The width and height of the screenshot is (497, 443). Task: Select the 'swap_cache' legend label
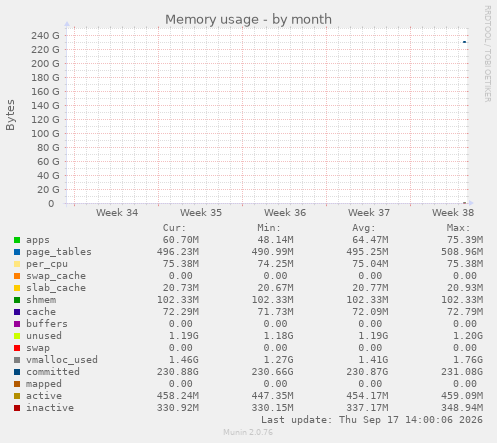pos(56,276)
